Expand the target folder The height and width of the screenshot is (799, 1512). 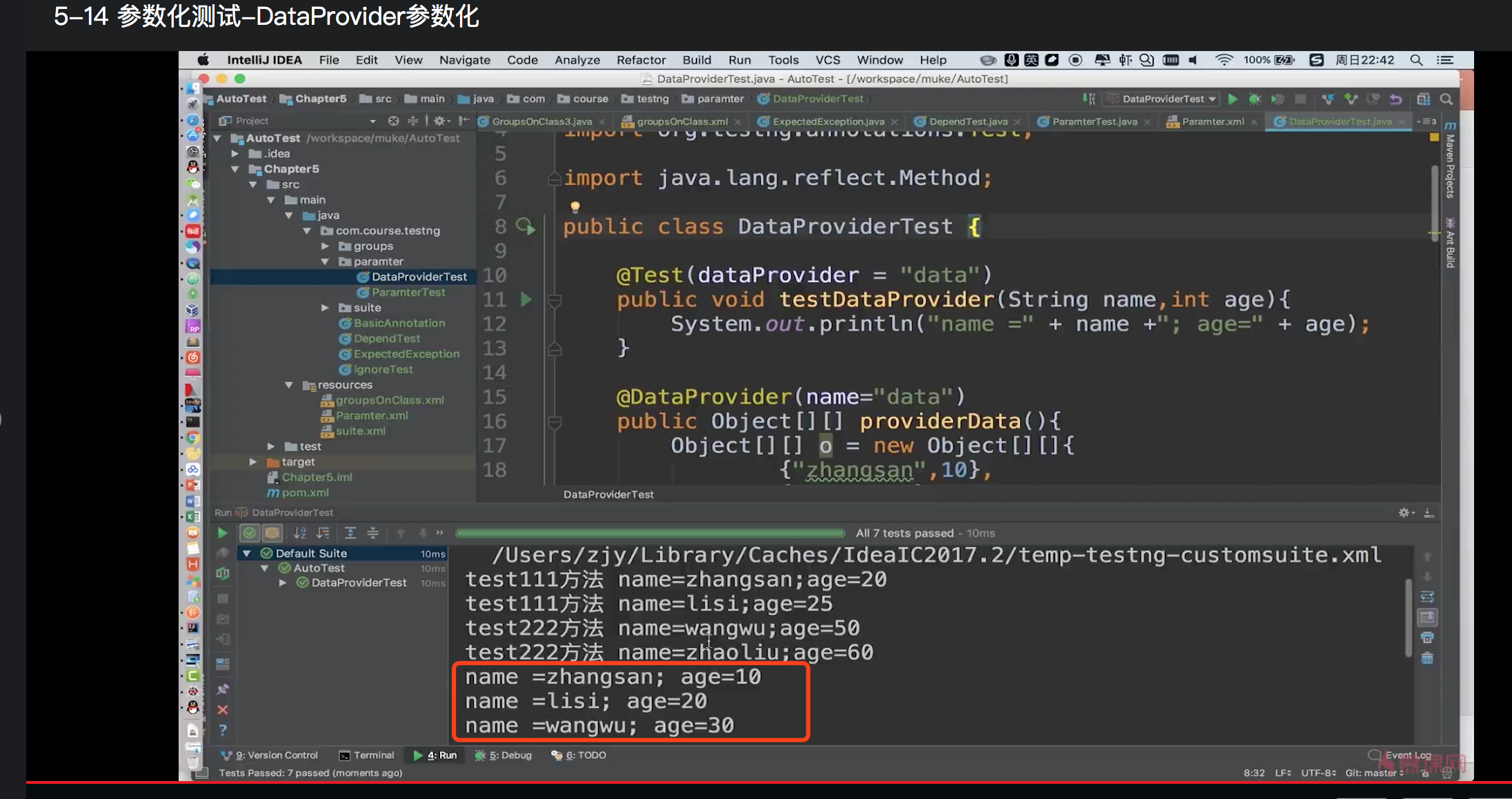(253, 462)
